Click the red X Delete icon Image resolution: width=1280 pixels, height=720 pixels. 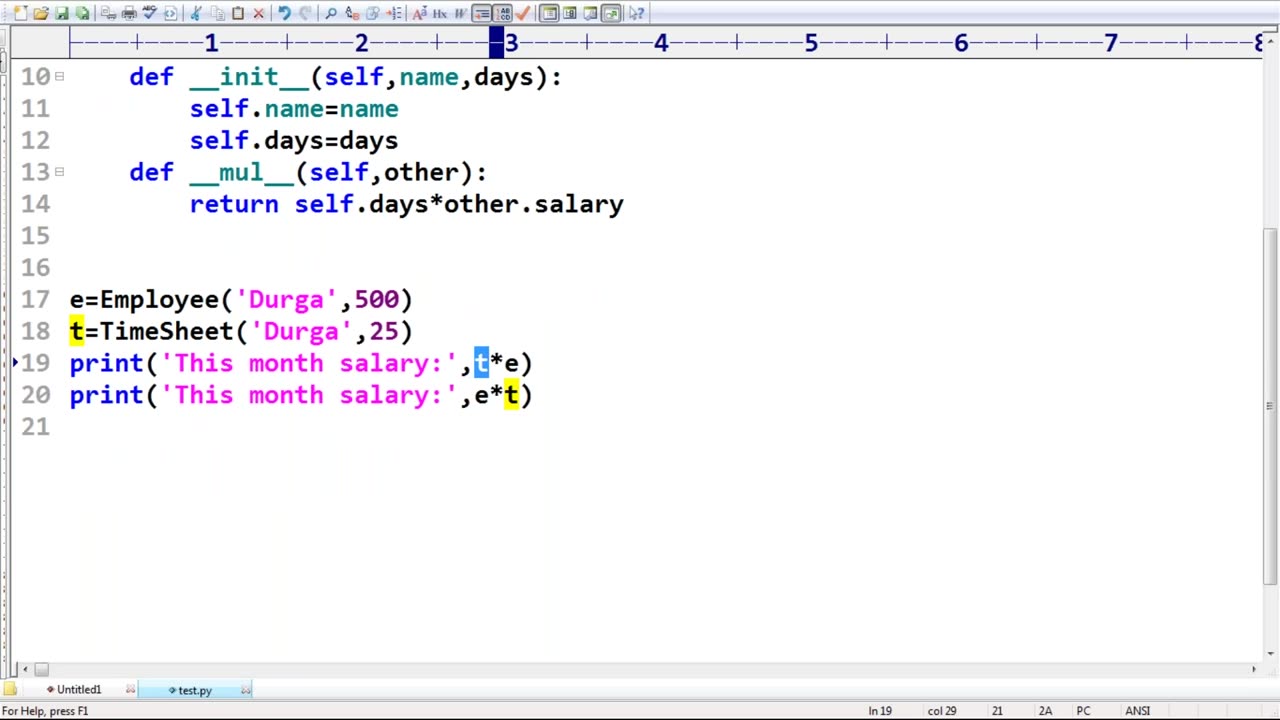click(x=258, y=13)
